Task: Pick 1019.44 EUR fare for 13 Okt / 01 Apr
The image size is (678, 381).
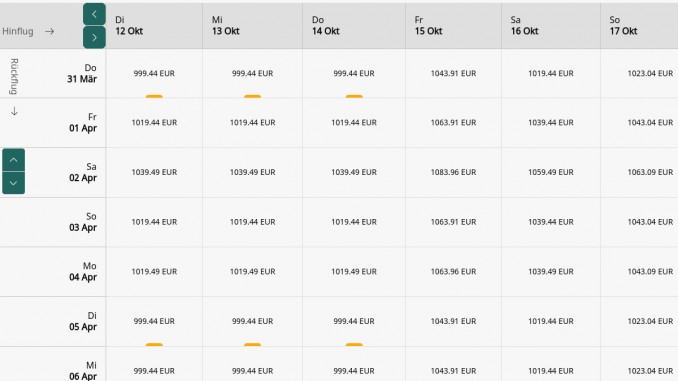Action: coord(253,123)
